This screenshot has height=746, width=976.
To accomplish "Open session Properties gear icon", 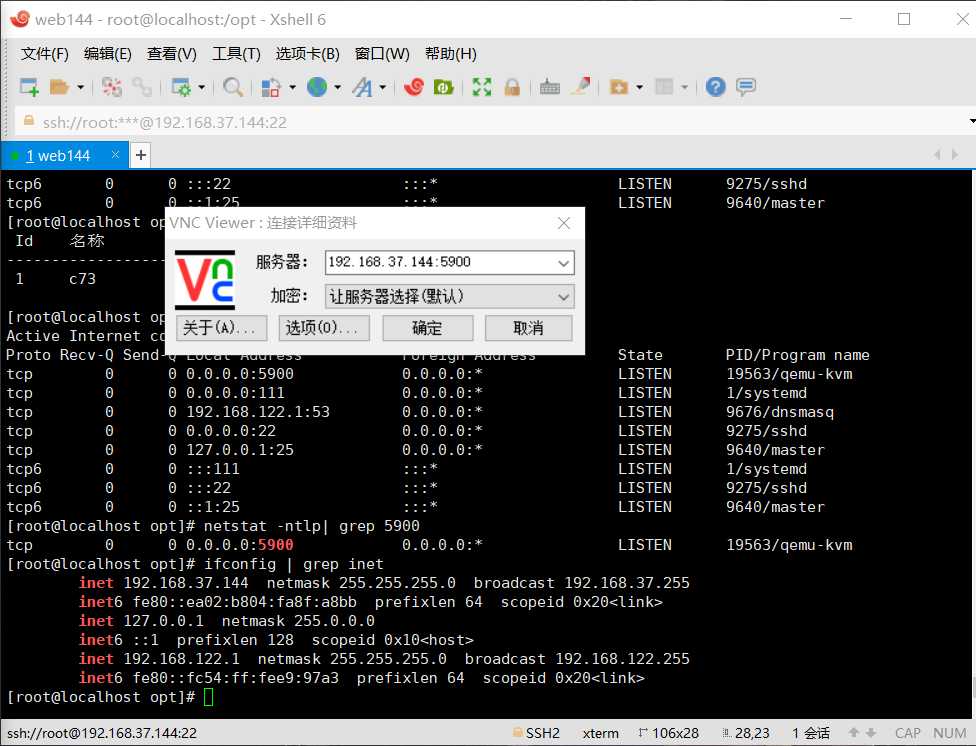I will (x=181, y=87).
